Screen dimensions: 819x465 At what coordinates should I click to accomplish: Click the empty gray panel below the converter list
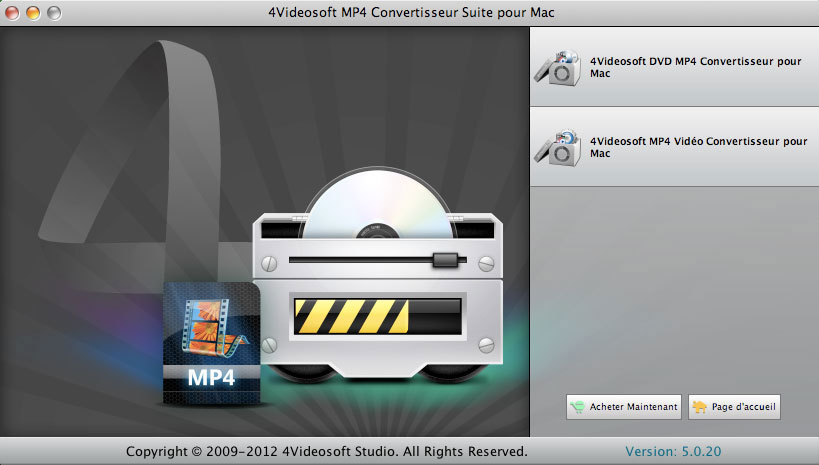[x=673, y=290]
